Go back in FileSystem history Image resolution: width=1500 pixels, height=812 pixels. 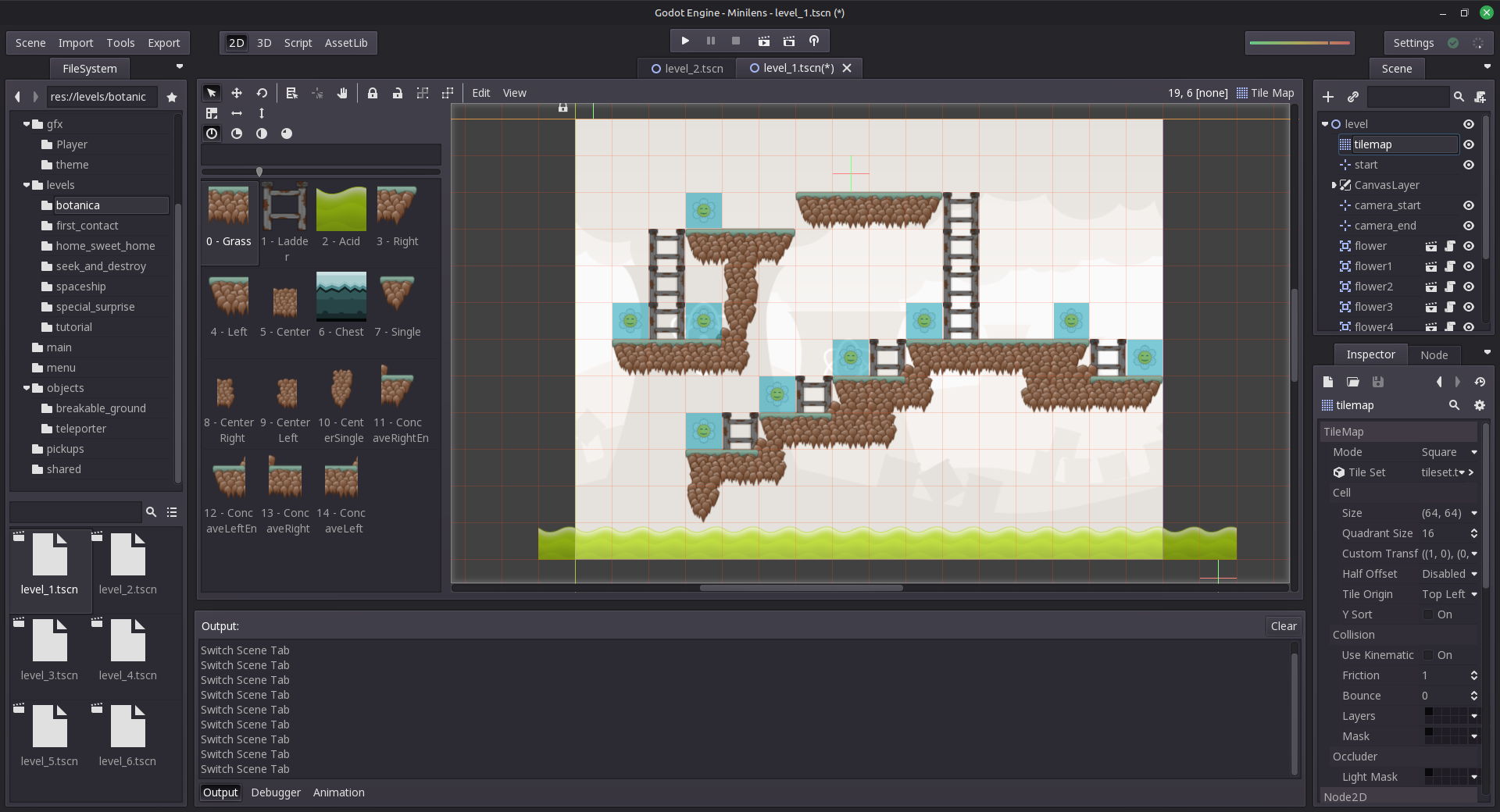coord(17,97)
